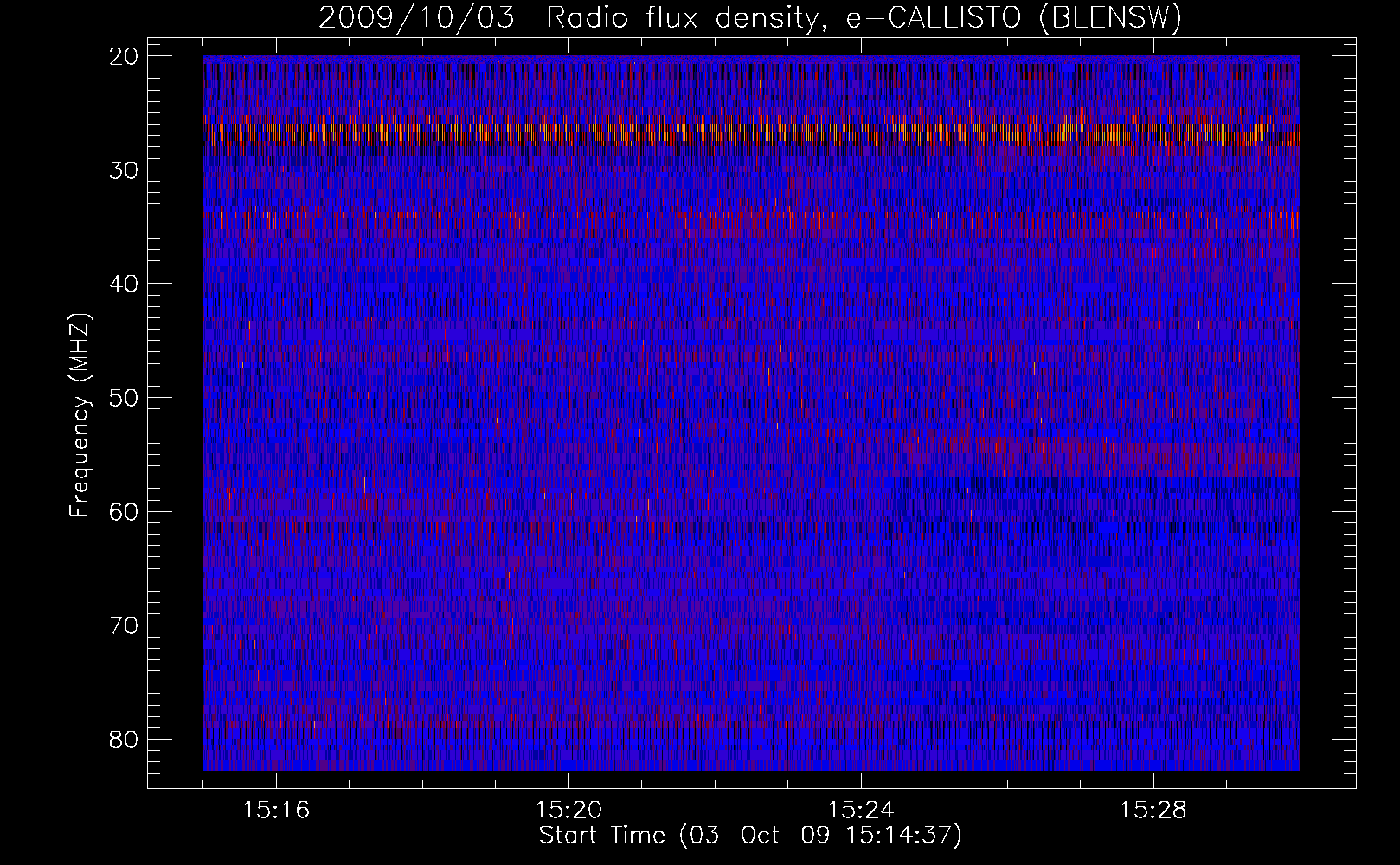Click the 15:16 time tick label

[276, 811]
